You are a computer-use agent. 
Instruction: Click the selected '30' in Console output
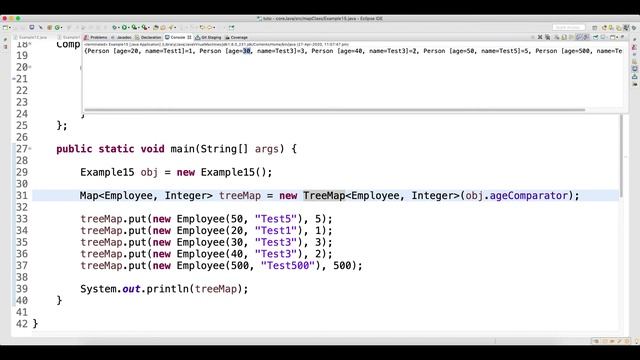coord(247,51)
